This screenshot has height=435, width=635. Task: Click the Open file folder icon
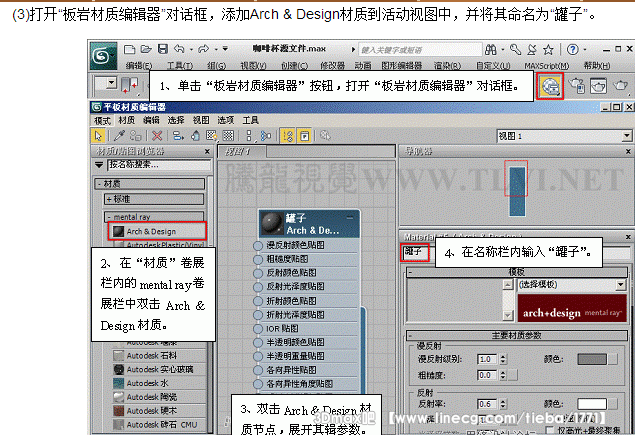pyautogui.click(x=146, y=49)
